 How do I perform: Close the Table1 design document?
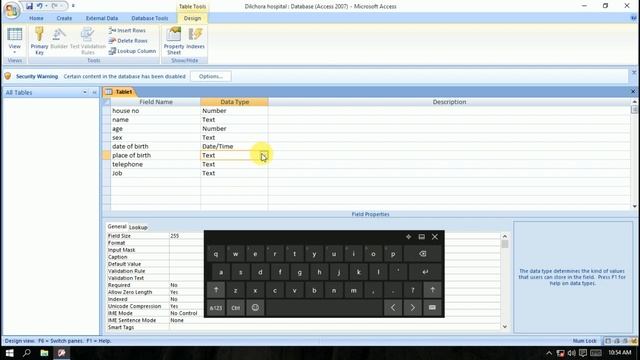(x=633, y=92)
